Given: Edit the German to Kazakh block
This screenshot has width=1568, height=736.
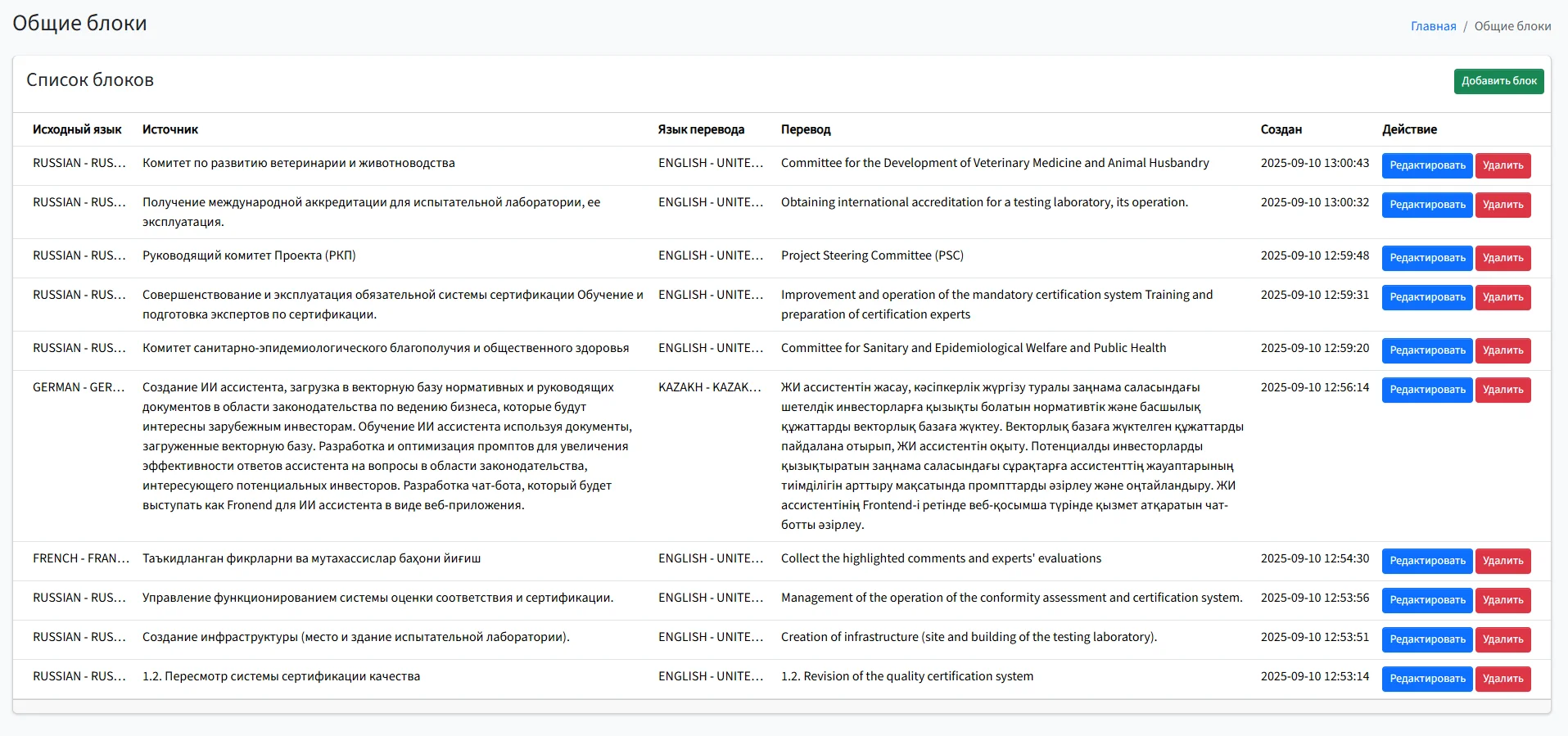Looking at the screenshot, I should click(x=1426, y=390).
